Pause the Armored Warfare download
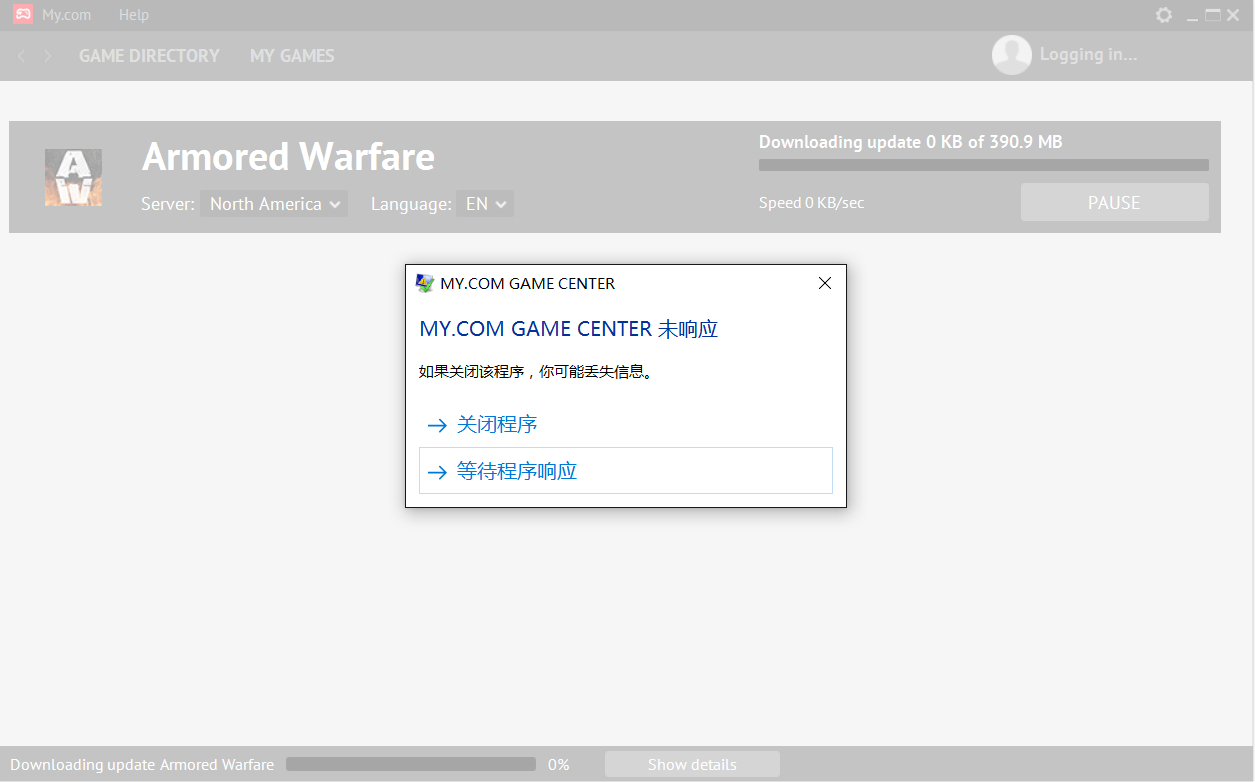This screenshot has width=1255, height=782. [1114, 202]
